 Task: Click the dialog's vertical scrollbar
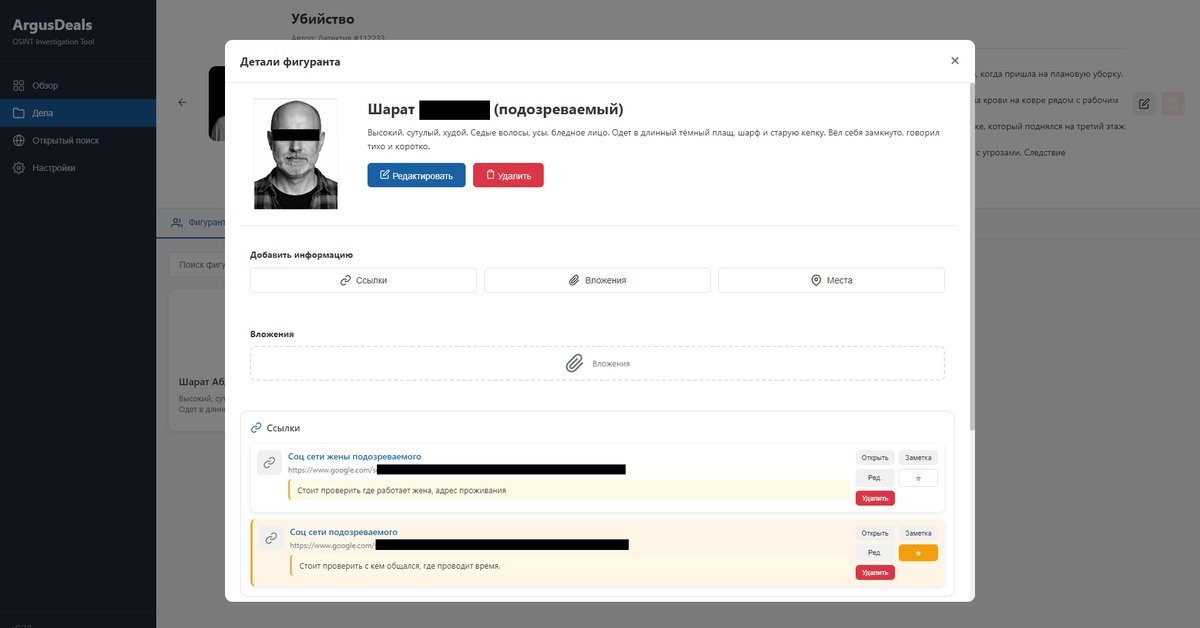[970, 250]
